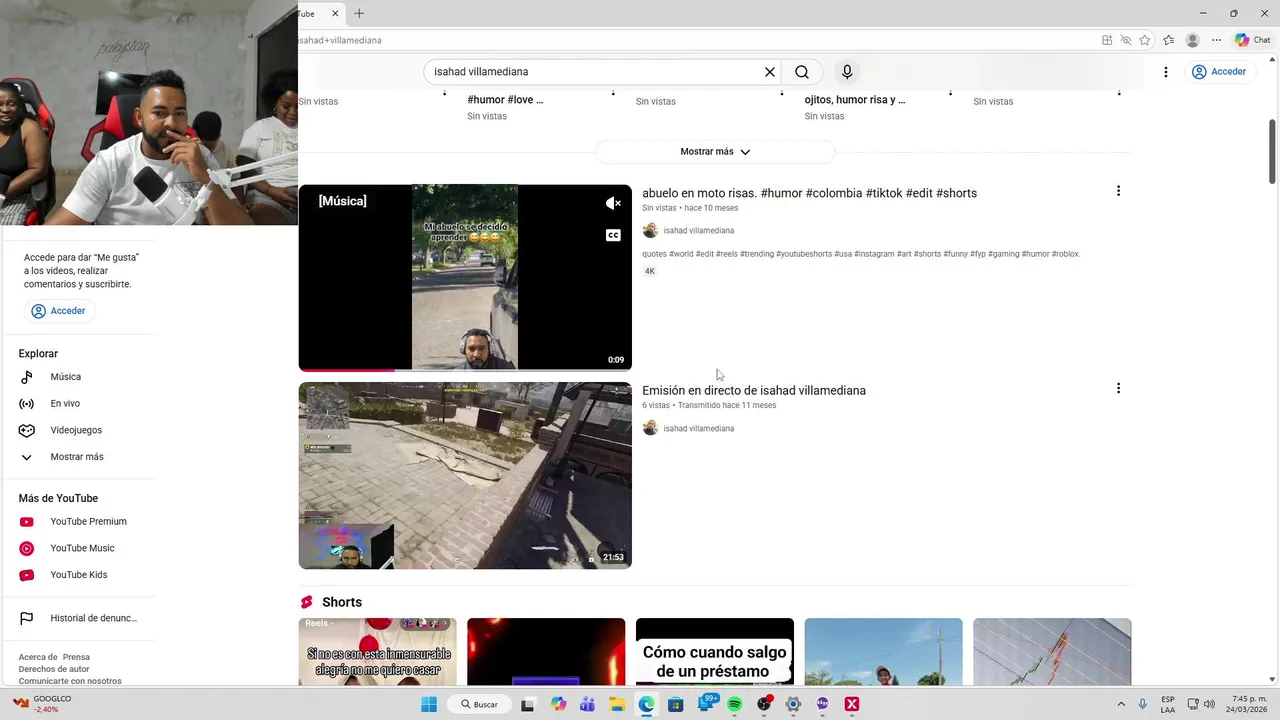Add page to favorites with star icon
This screenshot has height=720, width=1280.
pyautogui.click(x=1145, y=40)
